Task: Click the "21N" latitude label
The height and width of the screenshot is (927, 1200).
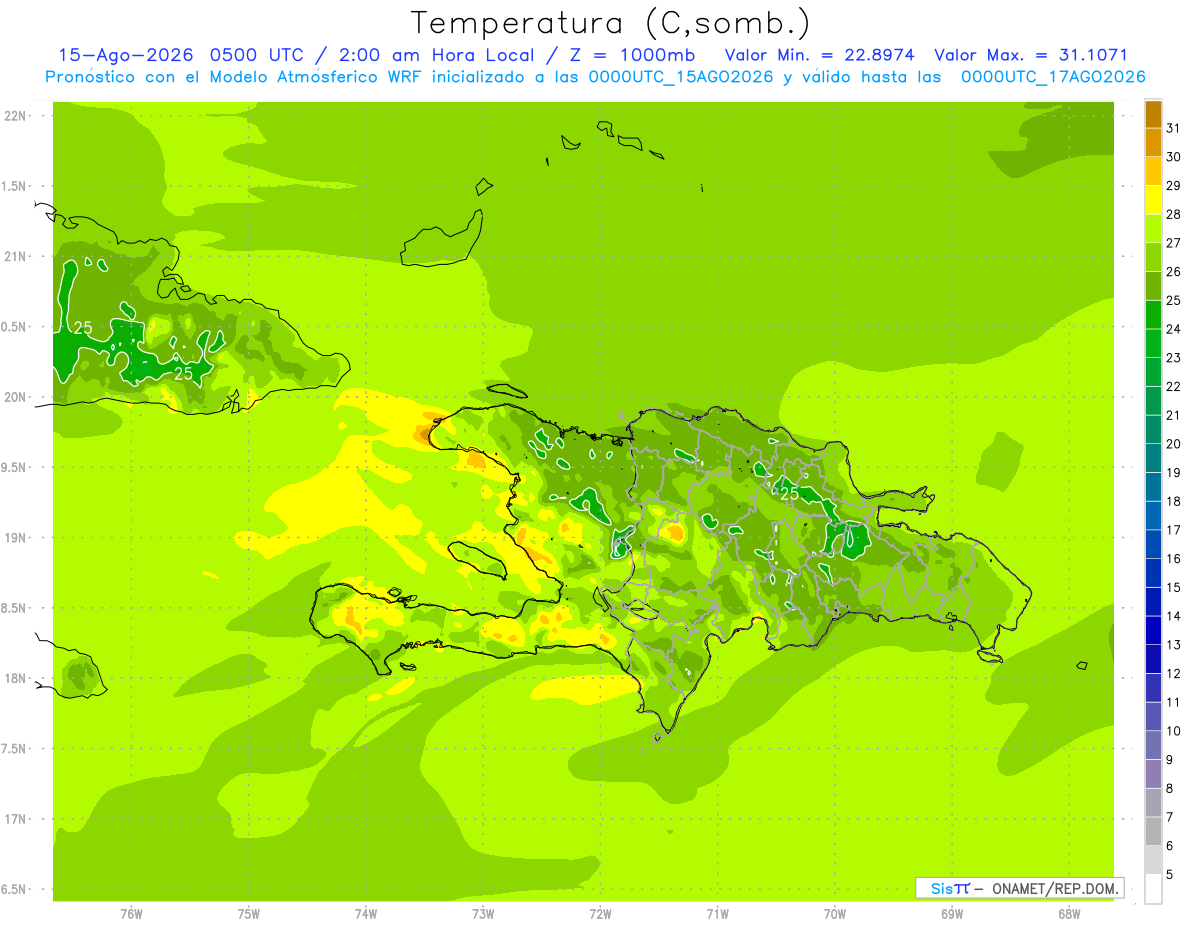Action: (x=16, y=256)
